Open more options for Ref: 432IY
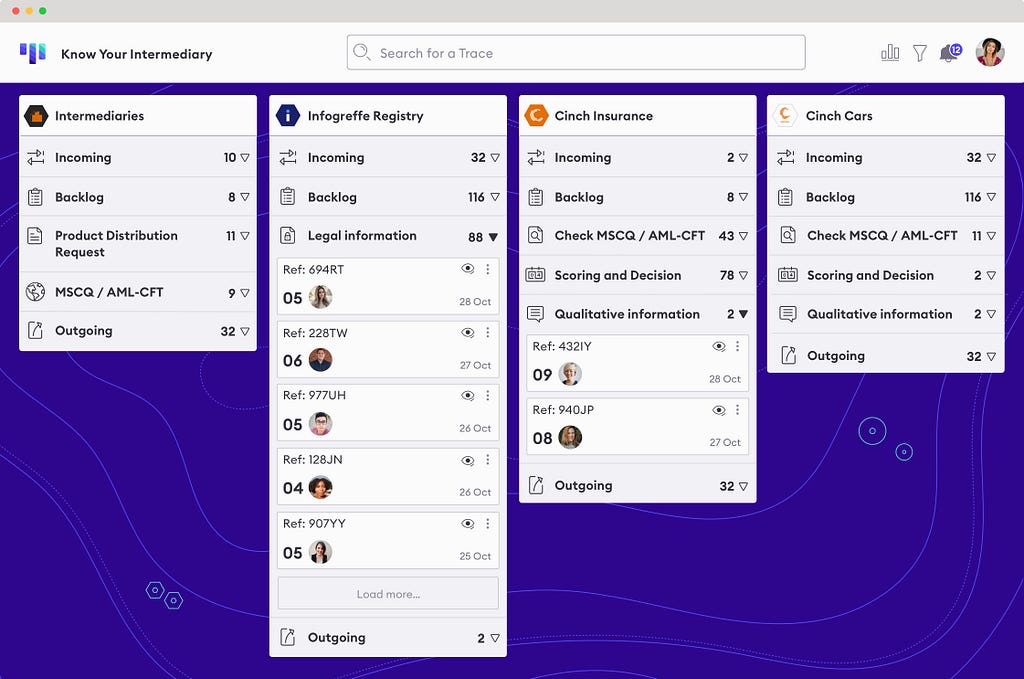 pos(737,346)
